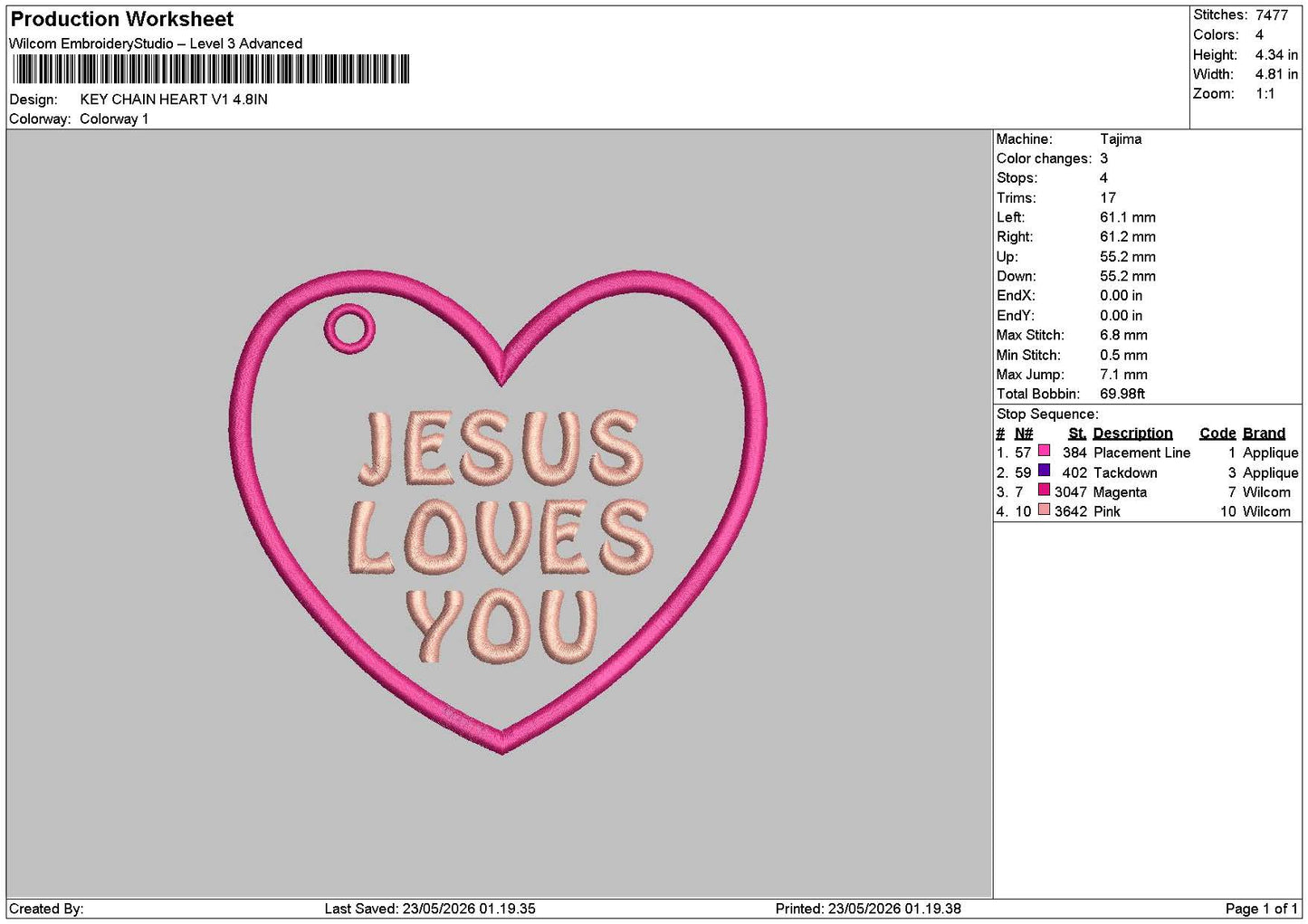This screenshot has height=924, width=1308.
Task: Click stitch count 3047 in the Magenta row
Action: pos(1070,493)
